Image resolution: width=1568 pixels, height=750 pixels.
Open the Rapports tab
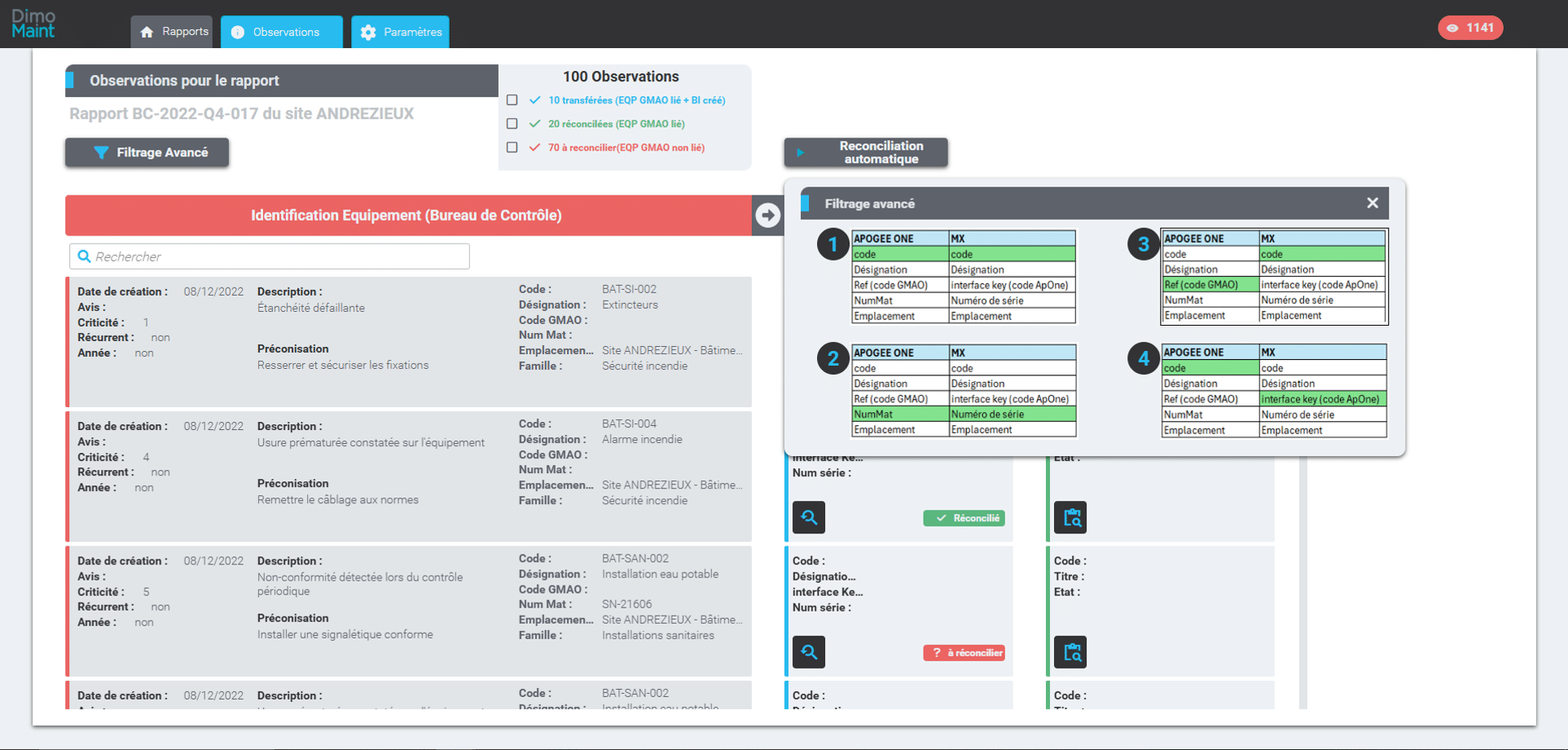(x=172, y=32)
